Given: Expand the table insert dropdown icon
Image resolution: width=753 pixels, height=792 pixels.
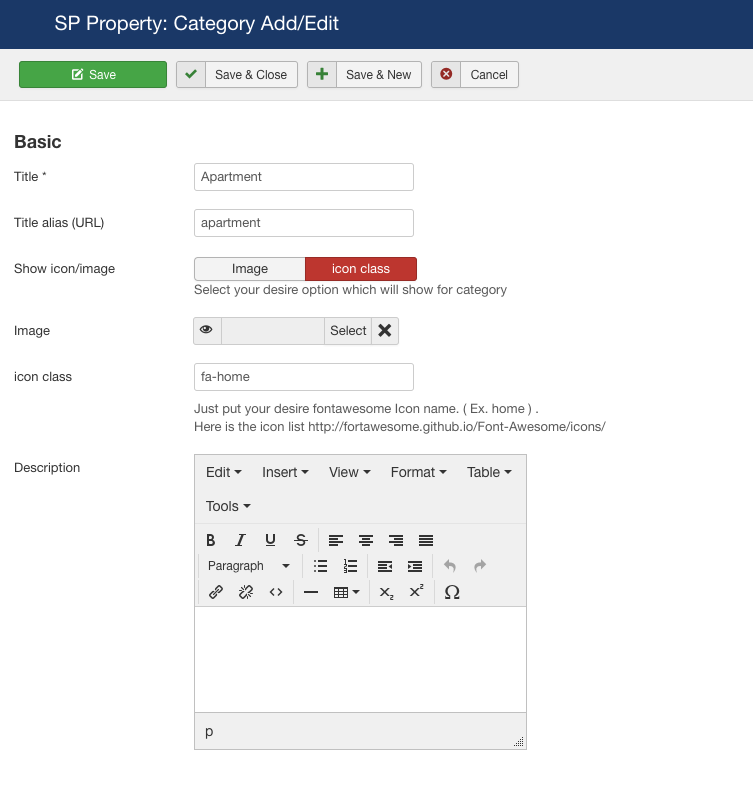Looking at the screenshot, I should point(347,592).
